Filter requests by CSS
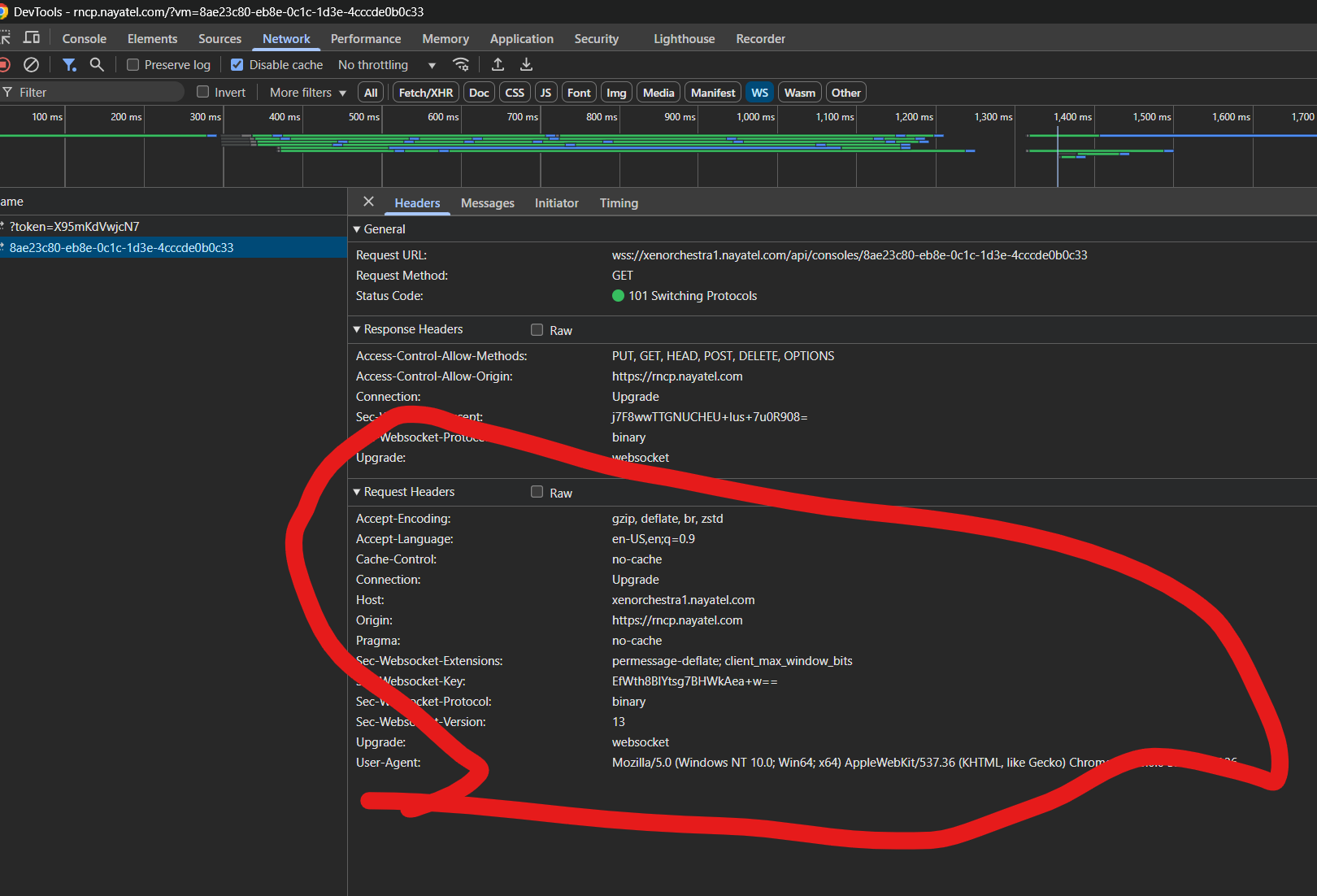Image resolution: width=1317 pixels, height=896 pixels. coord(515,93)
